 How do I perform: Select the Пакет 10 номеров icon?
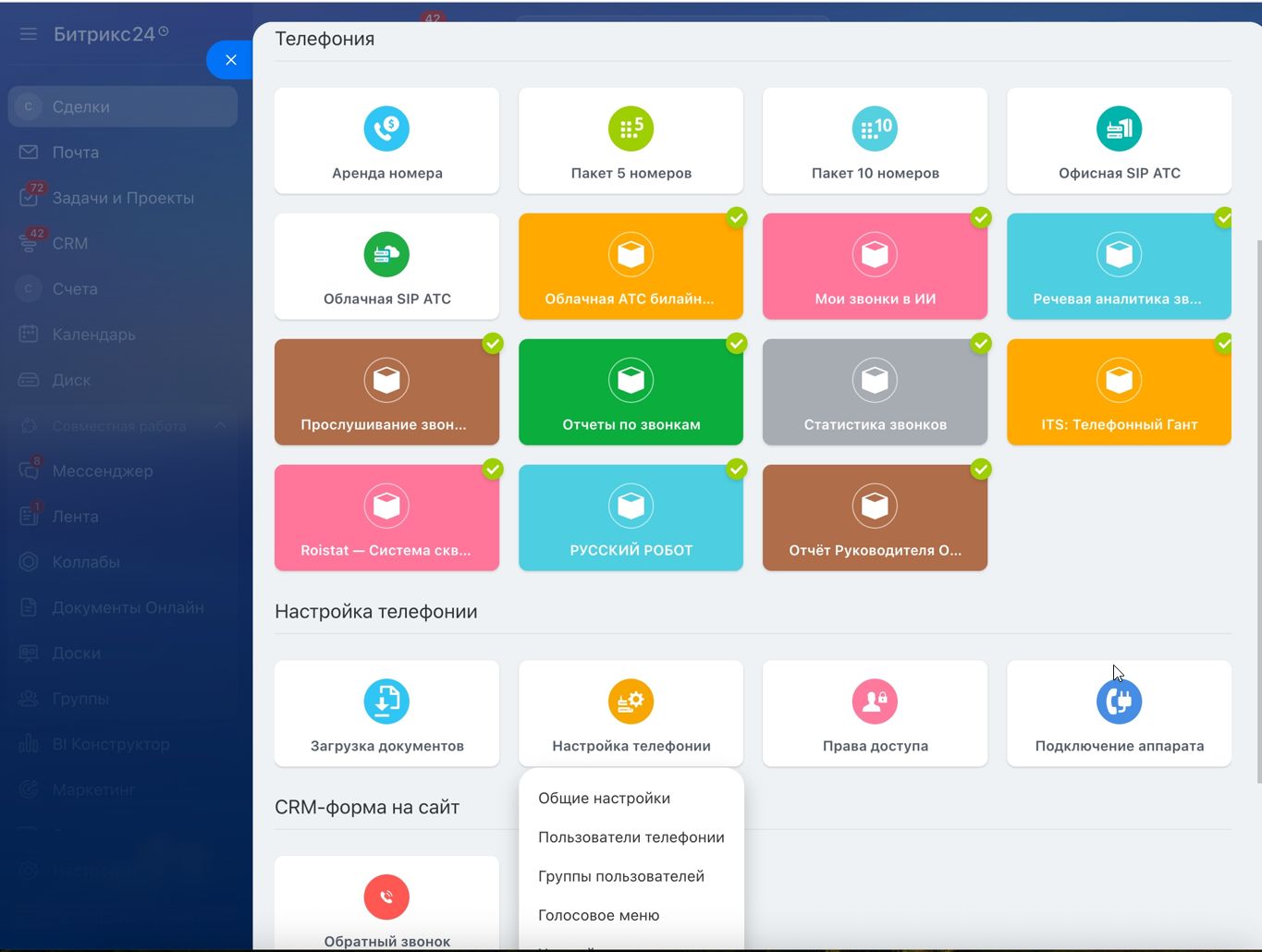[875, 128]
